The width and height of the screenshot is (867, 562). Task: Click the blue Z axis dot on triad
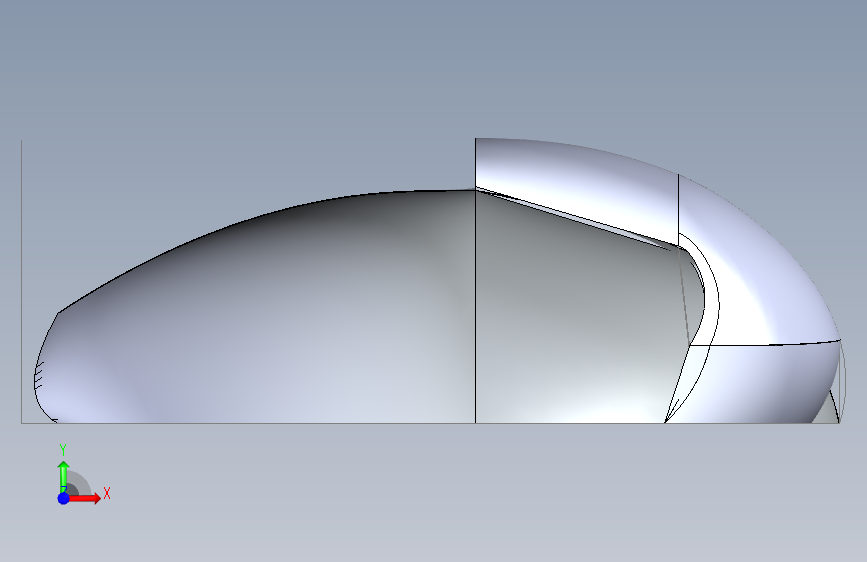point(64,498)
